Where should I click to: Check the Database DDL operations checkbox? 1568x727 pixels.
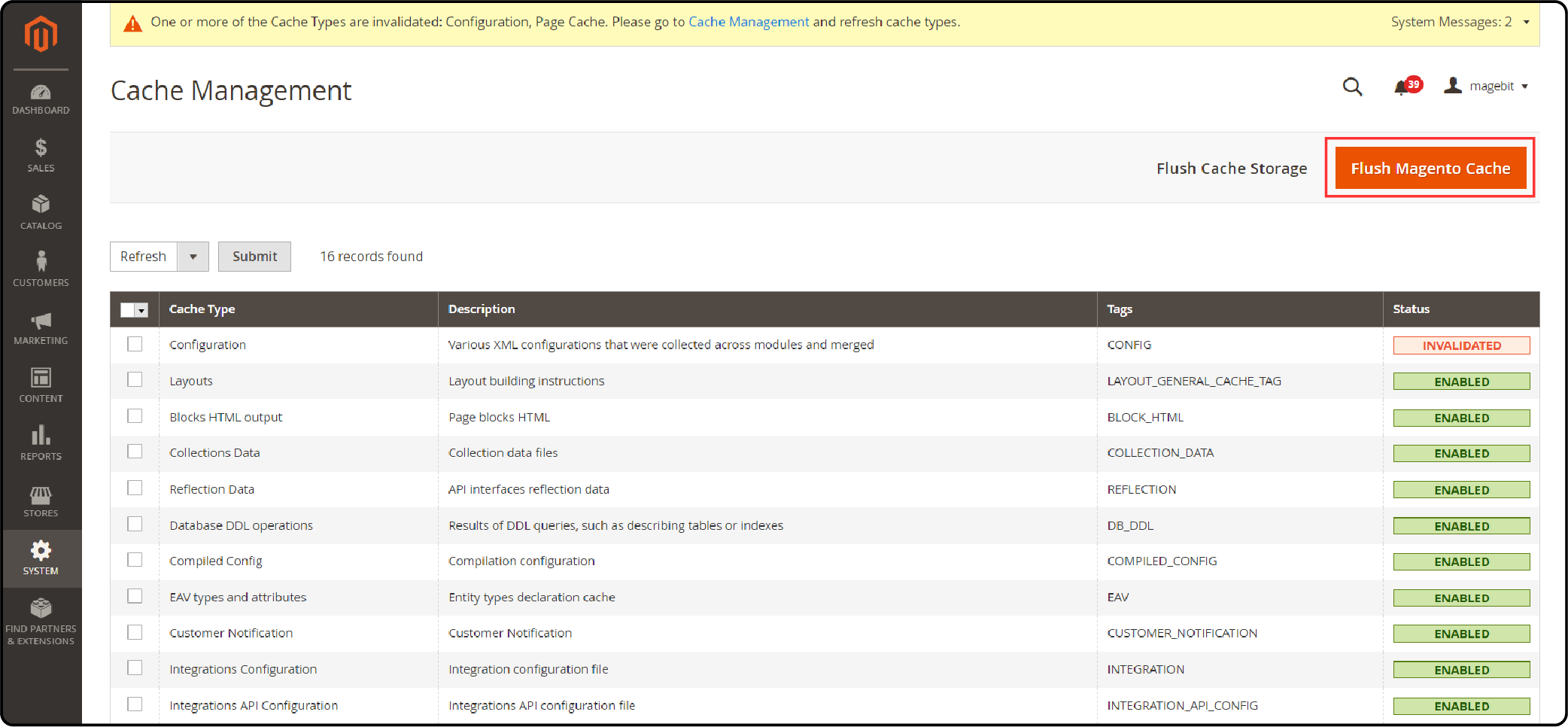click(135, 525)
